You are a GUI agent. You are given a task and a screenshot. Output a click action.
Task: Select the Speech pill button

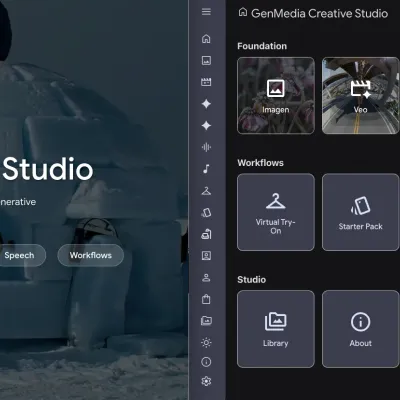20,255
